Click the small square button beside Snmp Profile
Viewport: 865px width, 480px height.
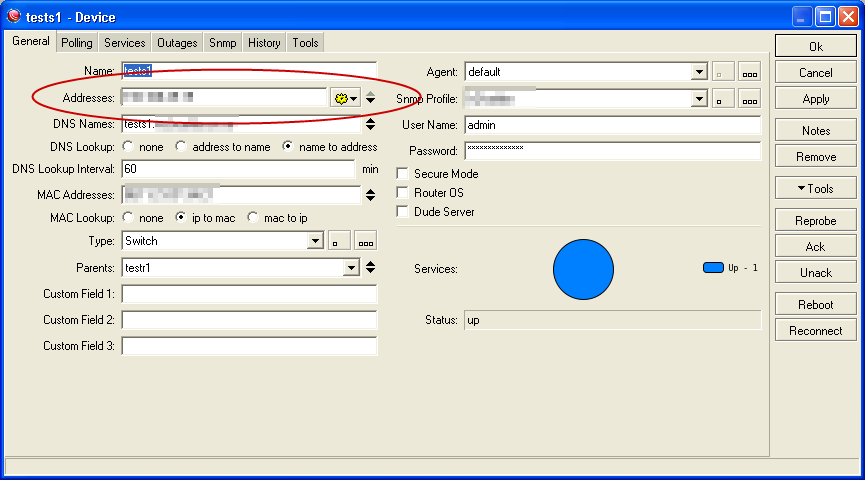click(x=723, y=99)
